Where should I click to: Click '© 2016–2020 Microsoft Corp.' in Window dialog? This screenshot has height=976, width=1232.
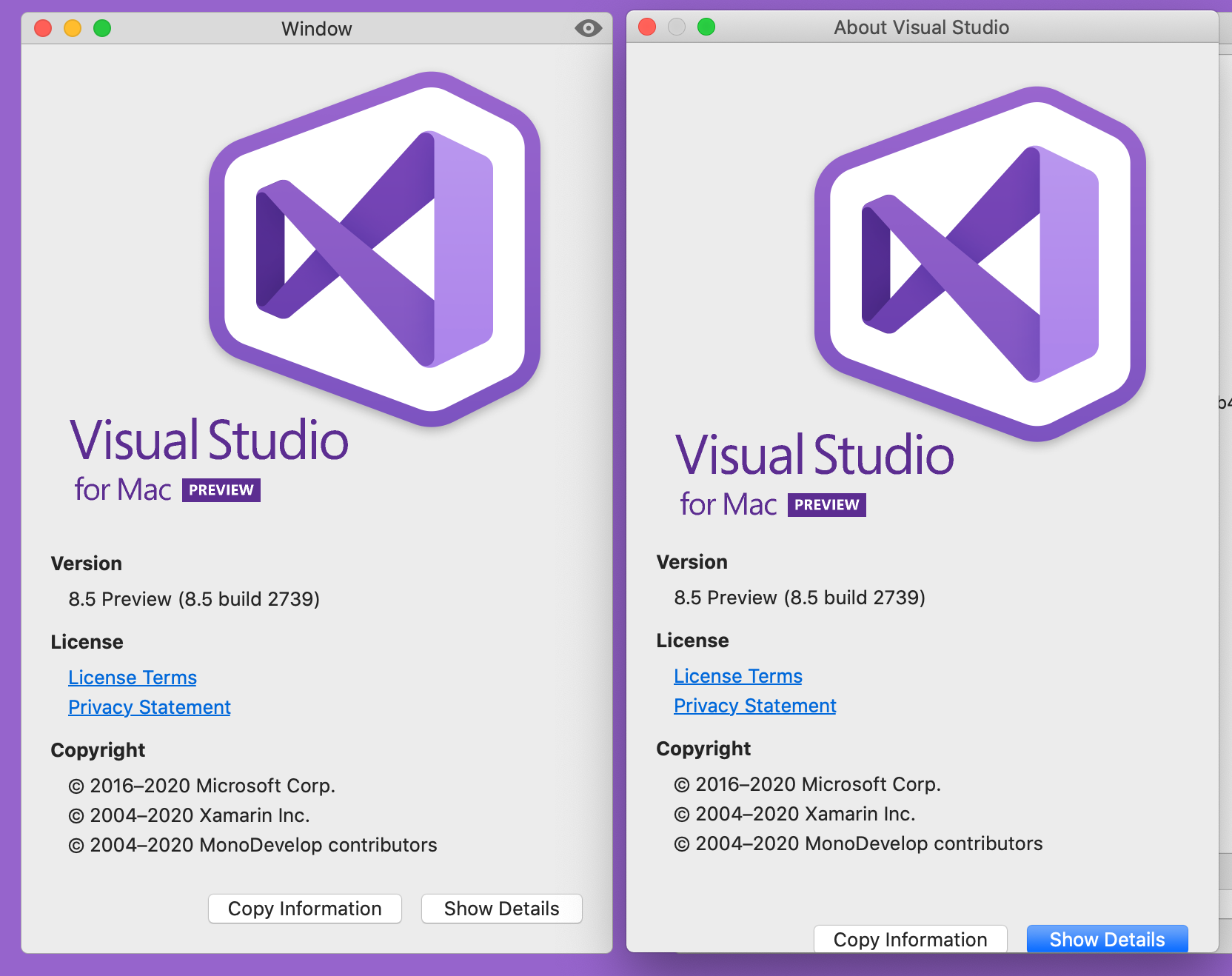[x=201, y=786]
